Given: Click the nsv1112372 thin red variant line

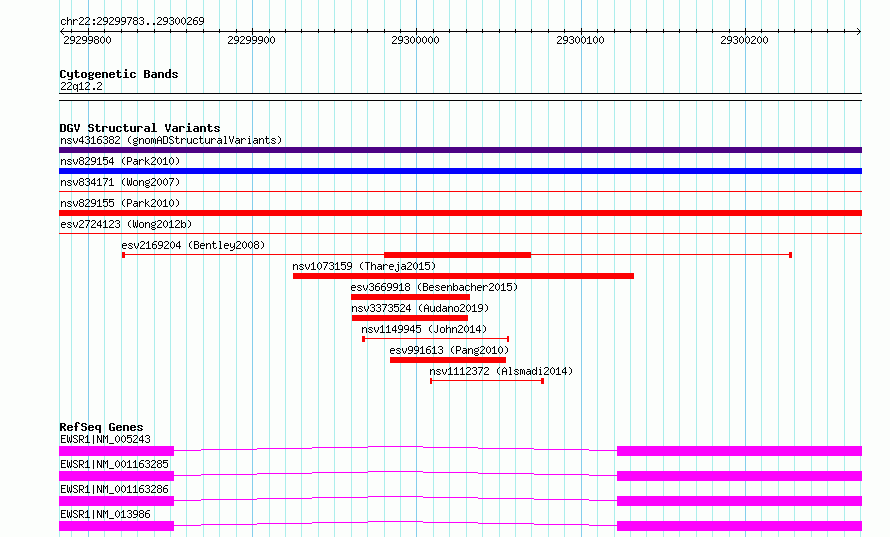Looking at the screenshot, I should [x=487, y=381].
